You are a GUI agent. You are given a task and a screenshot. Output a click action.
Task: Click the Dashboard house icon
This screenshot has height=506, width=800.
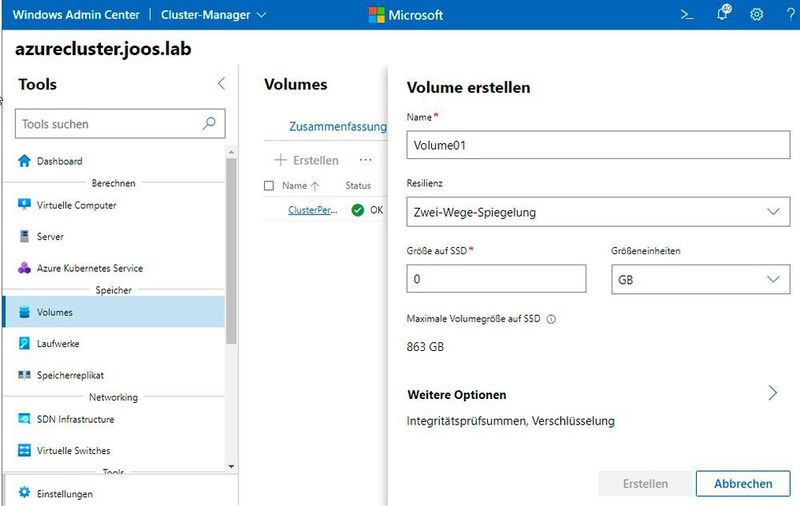tap(24, 161)
